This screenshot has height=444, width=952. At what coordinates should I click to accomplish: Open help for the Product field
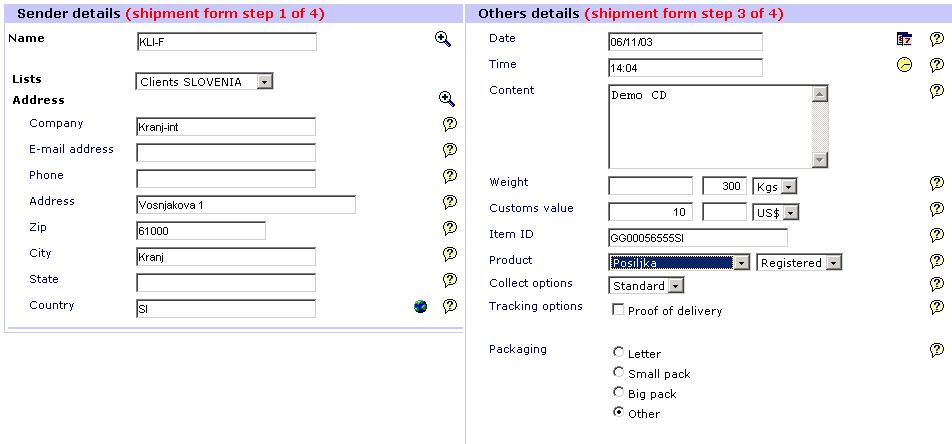[937, 261]
